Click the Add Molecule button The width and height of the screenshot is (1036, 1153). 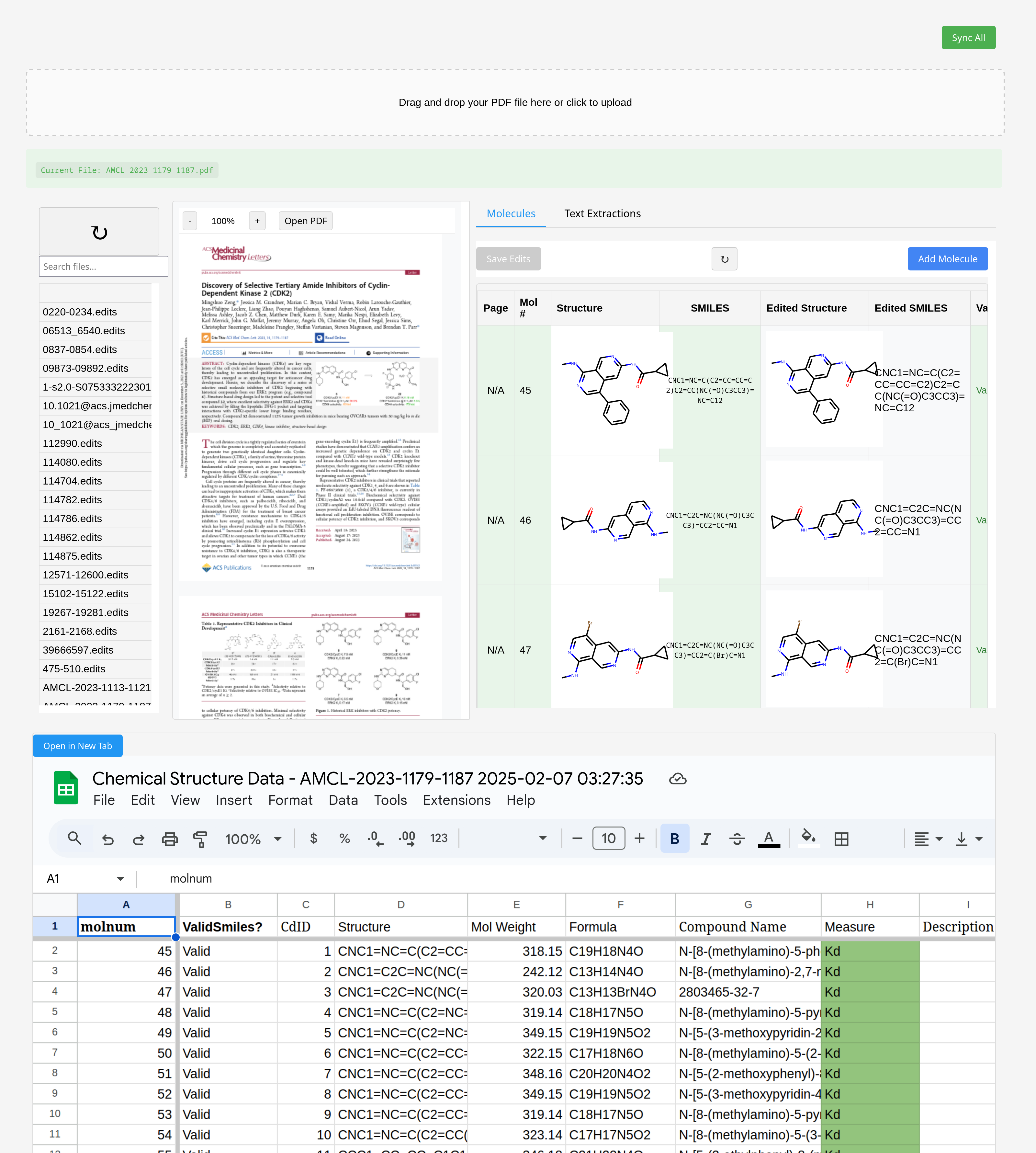[947, 258]
